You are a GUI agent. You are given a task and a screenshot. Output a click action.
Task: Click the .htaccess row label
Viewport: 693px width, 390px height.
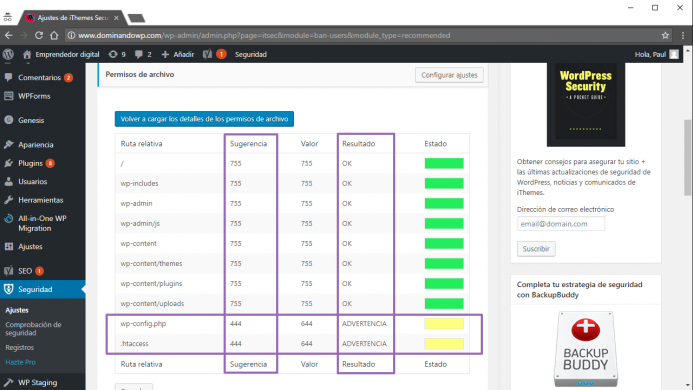tap(134, 344)
